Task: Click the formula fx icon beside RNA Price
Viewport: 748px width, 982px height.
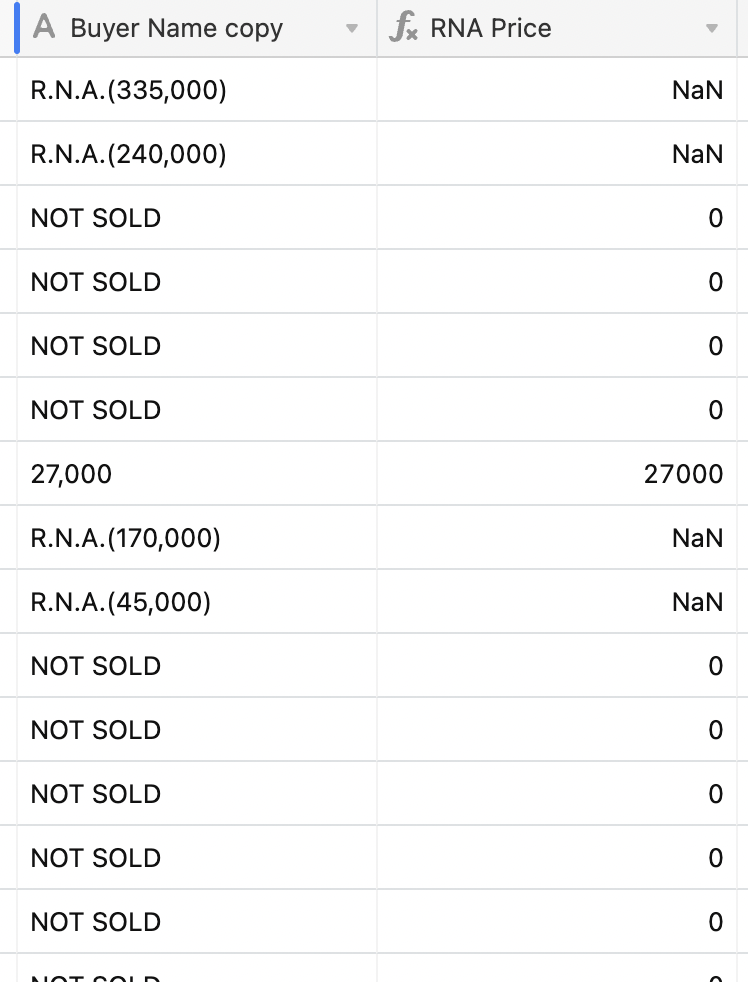Action: [x=403, y=28]
